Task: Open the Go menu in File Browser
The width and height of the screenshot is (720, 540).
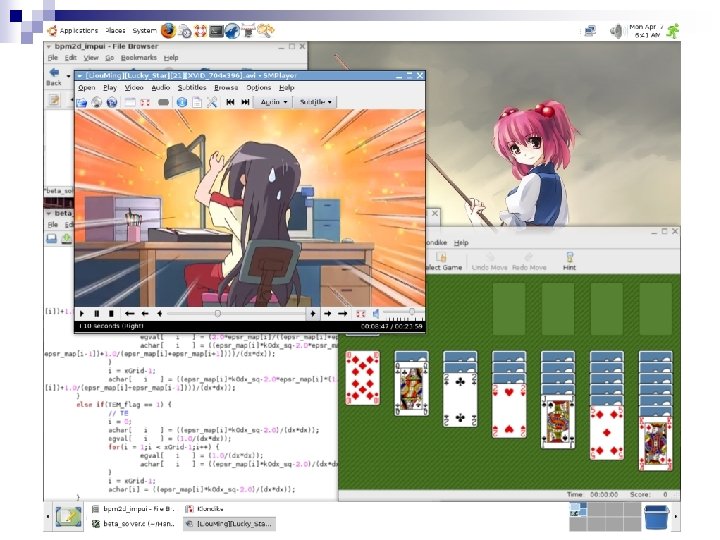Action: point(109,58)
